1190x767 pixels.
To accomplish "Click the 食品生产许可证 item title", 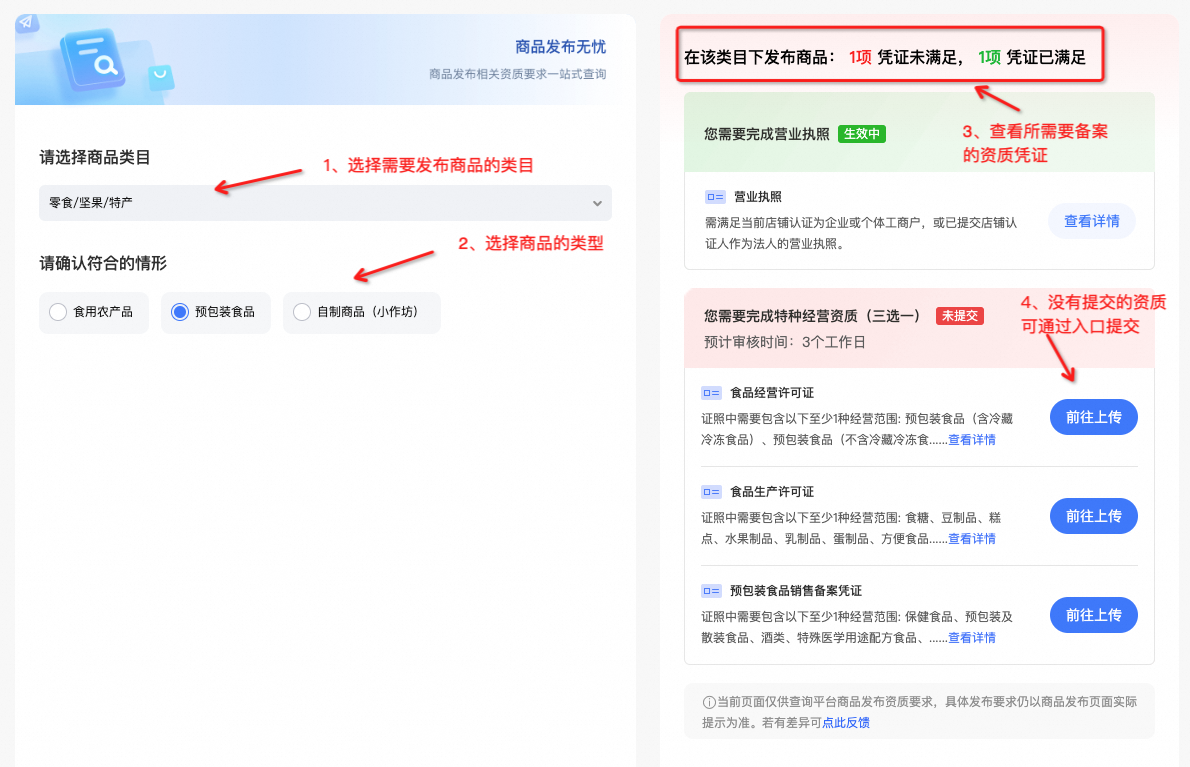I will pos(772,492).
